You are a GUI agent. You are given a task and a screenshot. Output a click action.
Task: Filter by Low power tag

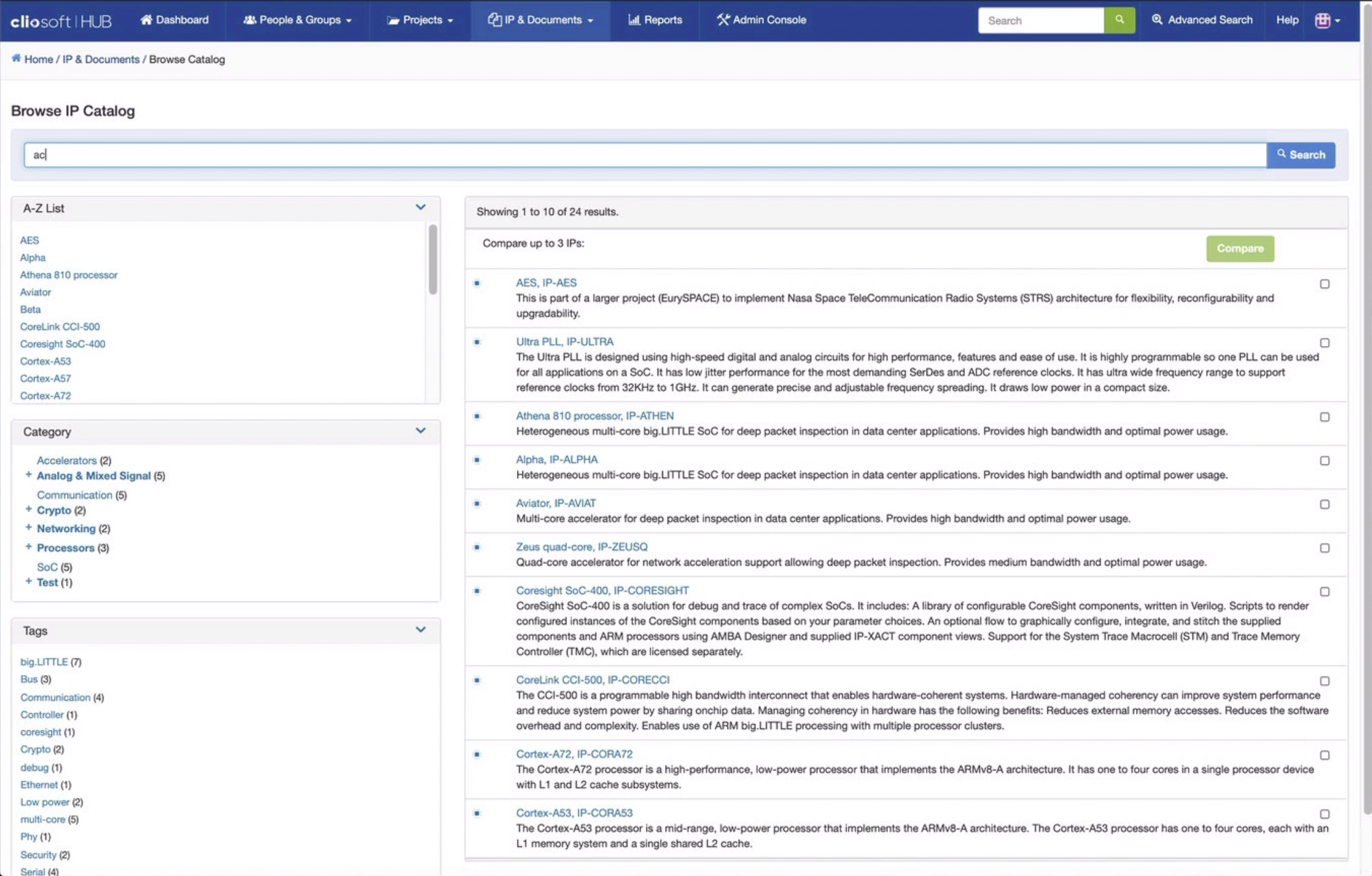45,802
